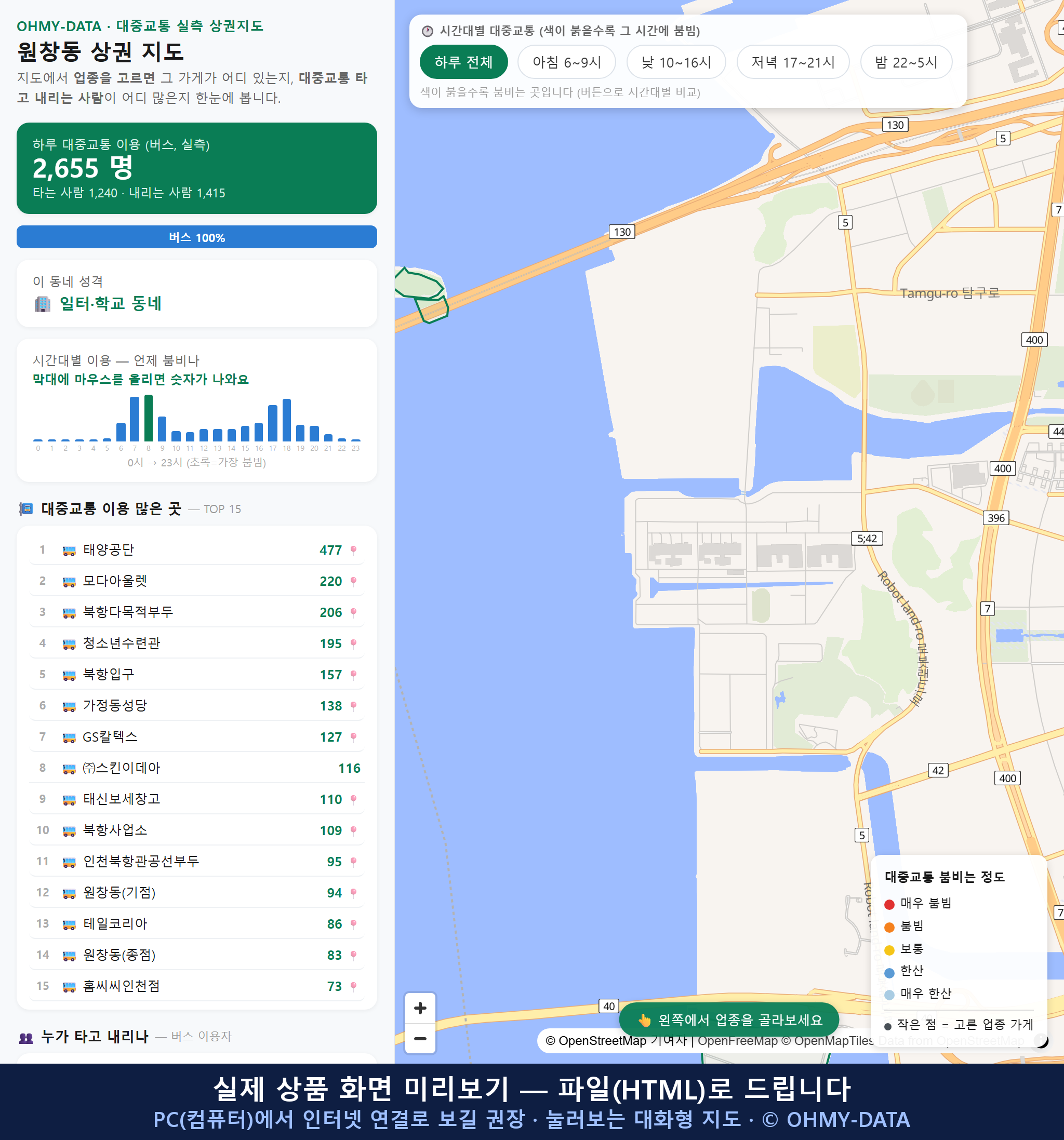Click pin icon of 원창동(기점) row
Screen dimensions: 1064x1140
(353, 893)
